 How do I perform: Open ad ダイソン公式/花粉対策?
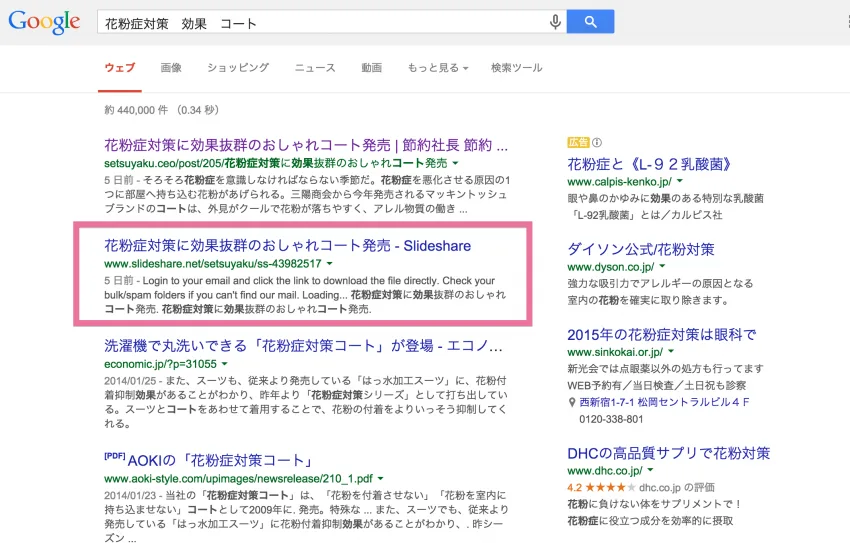[x=641, y=249]
